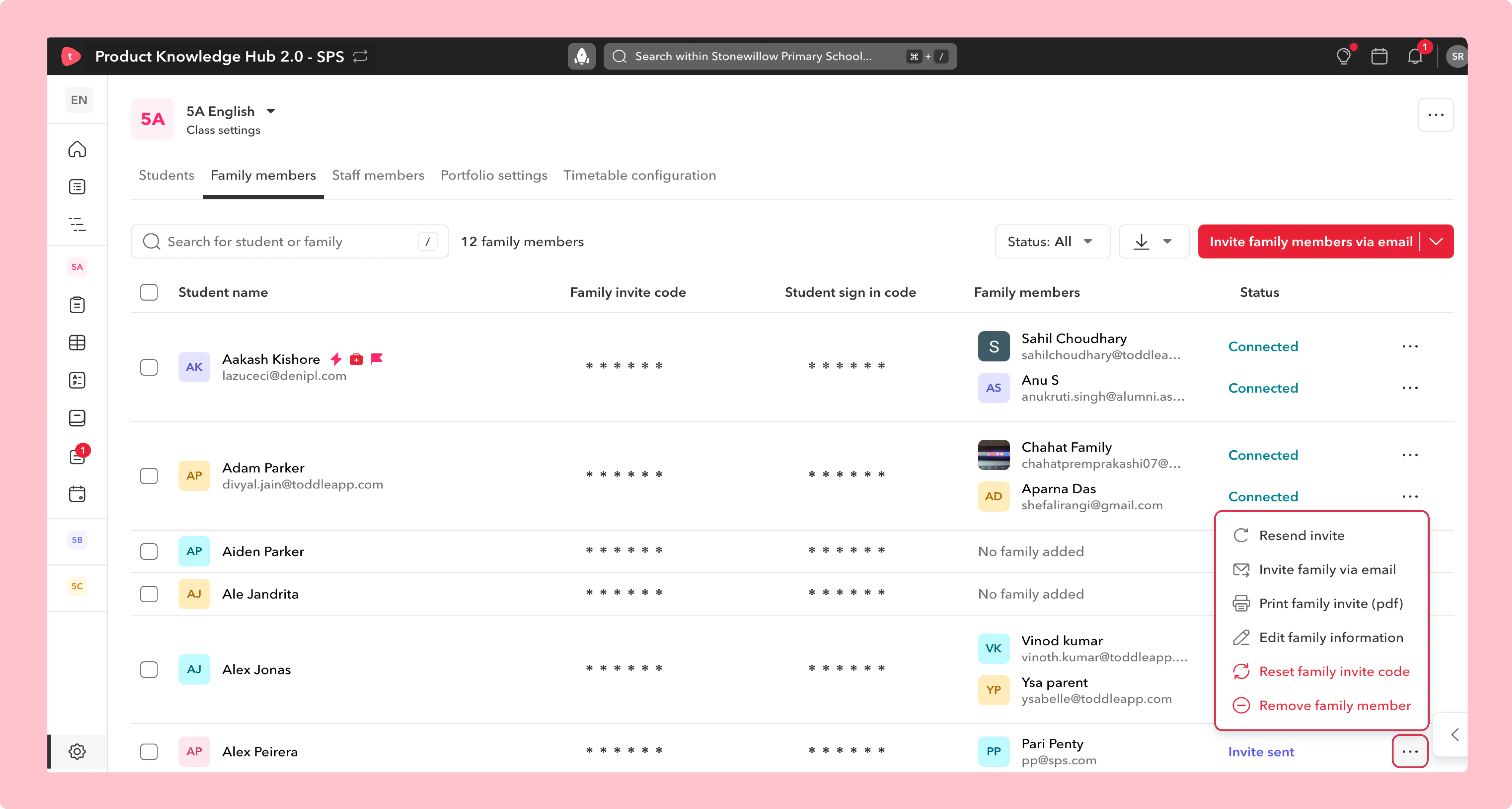Toggle the select-all checkbox in table header

149,292
